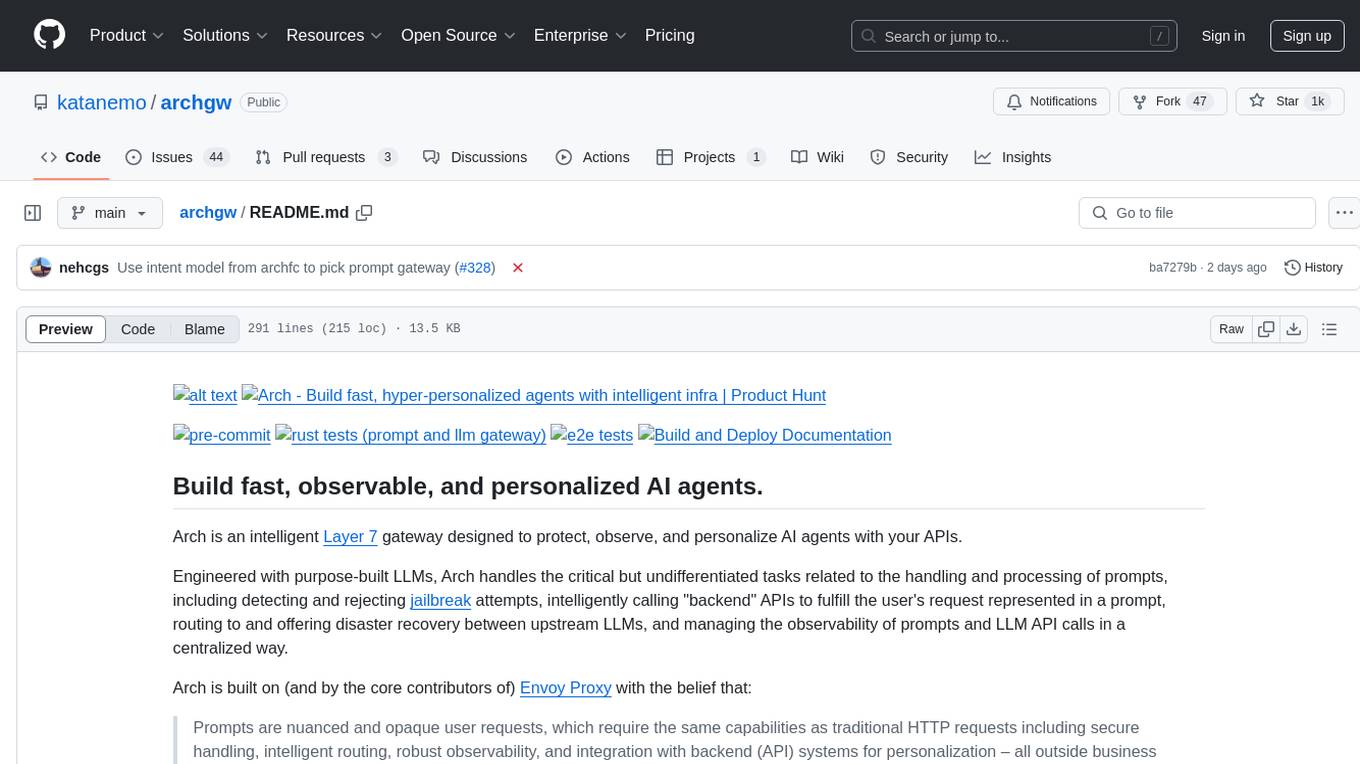
Task: Open the Product Hunt badge link
Action: 534,395
